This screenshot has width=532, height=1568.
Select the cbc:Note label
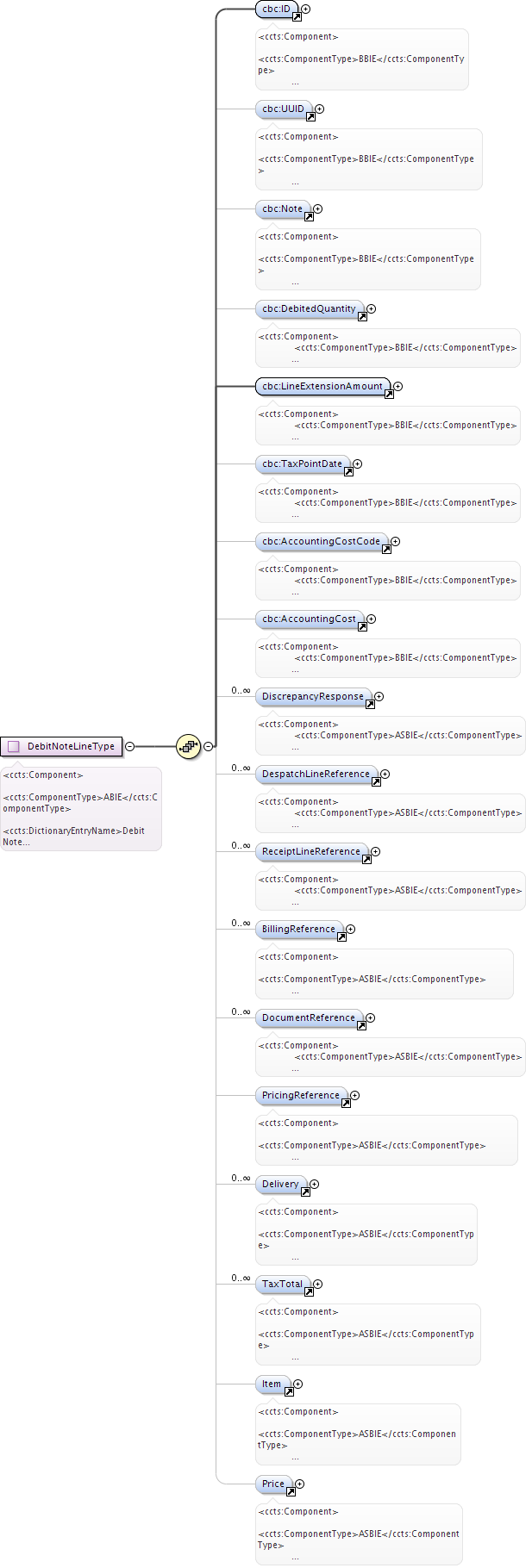click(x=283, y=208)
